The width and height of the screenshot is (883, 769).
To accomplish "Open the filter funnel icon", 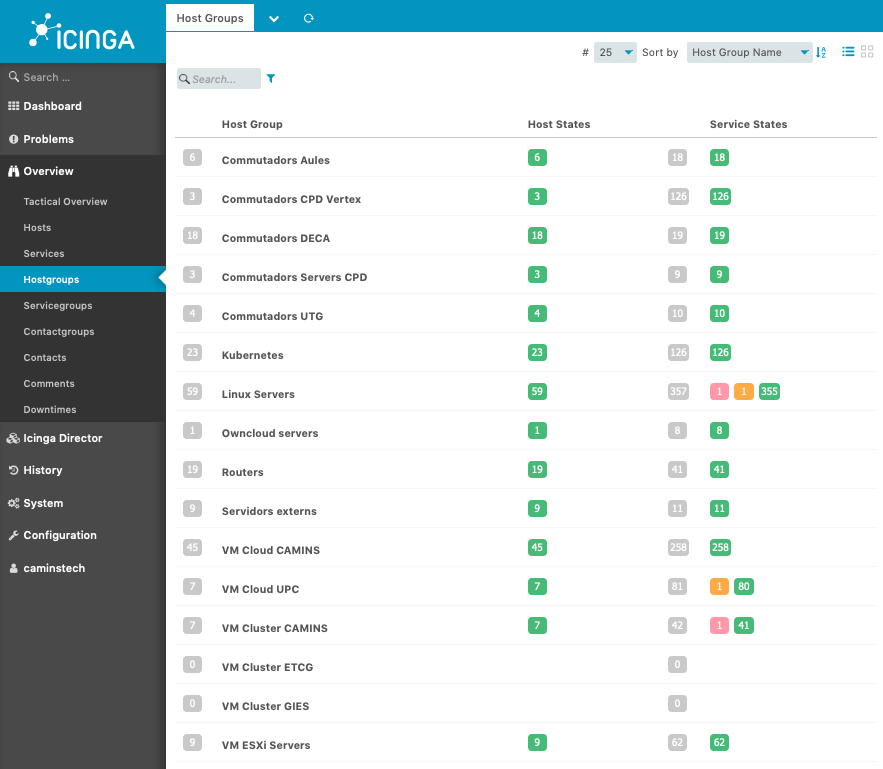I will click(x=271, y=78).
